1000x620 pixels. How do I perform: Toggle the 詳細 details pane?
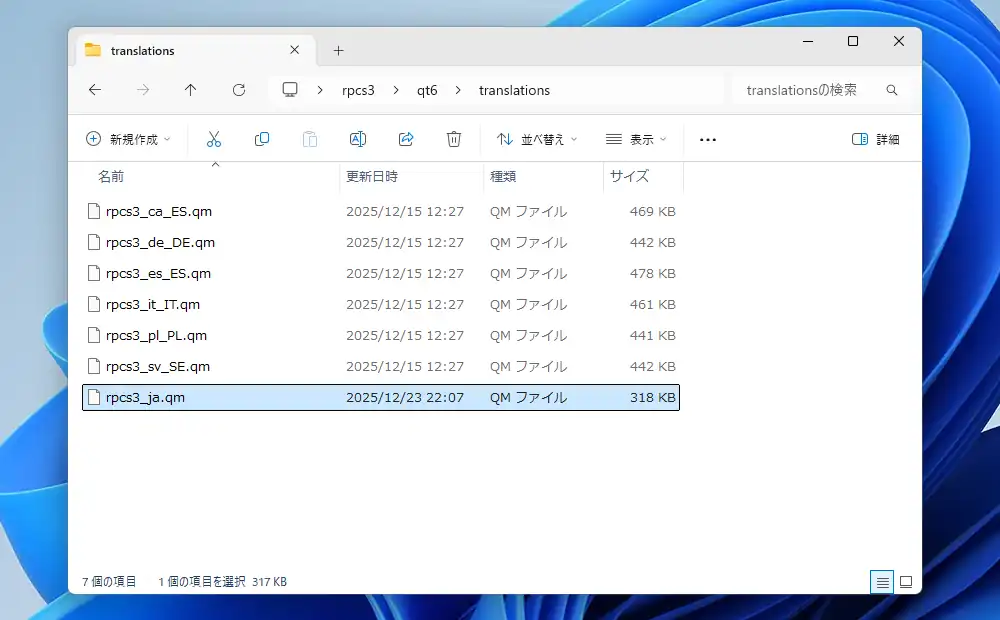click(875, 139)
